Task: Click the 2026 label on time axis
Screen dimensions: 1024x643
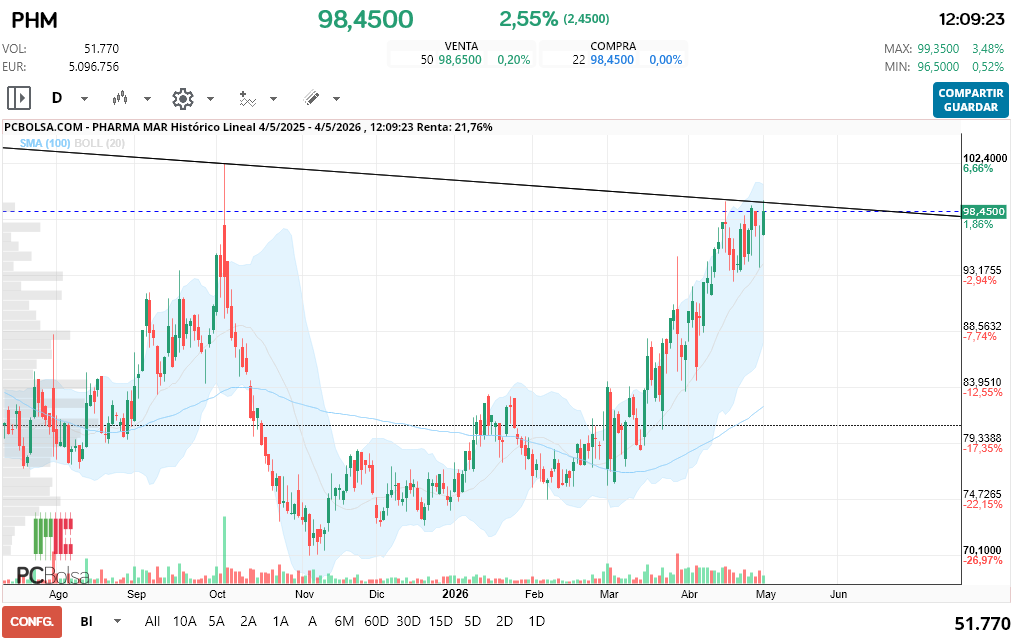Action: coord(455,593)
